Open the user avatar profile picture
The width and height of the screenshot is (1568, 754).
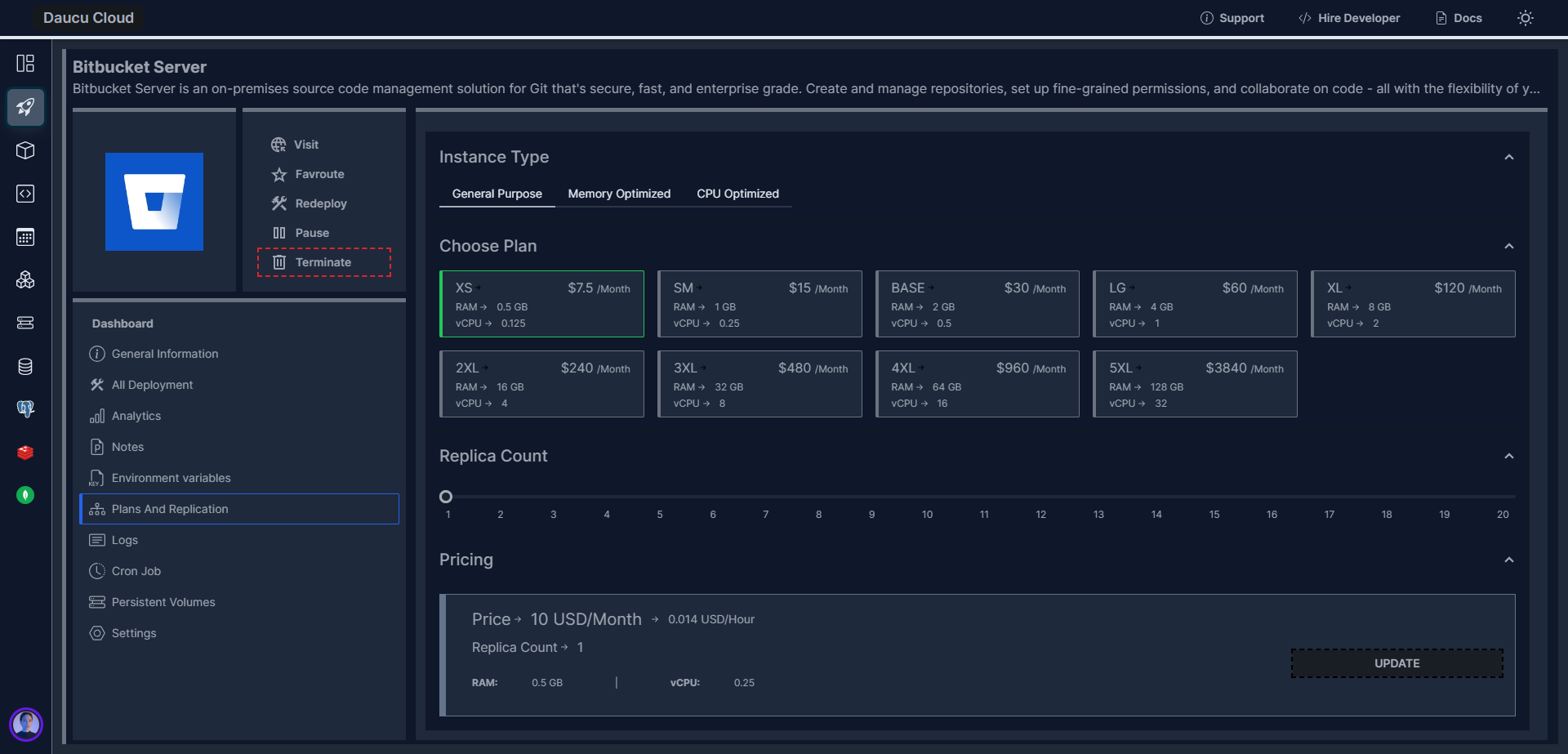coord(25,724)
